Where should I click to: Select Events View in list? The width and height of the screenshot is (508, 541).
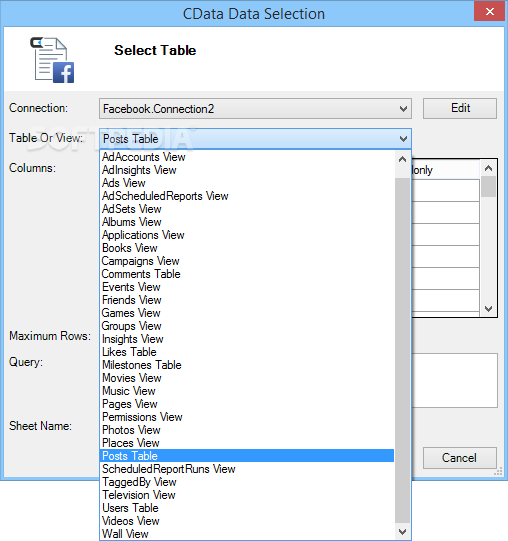tap(247, 287)
